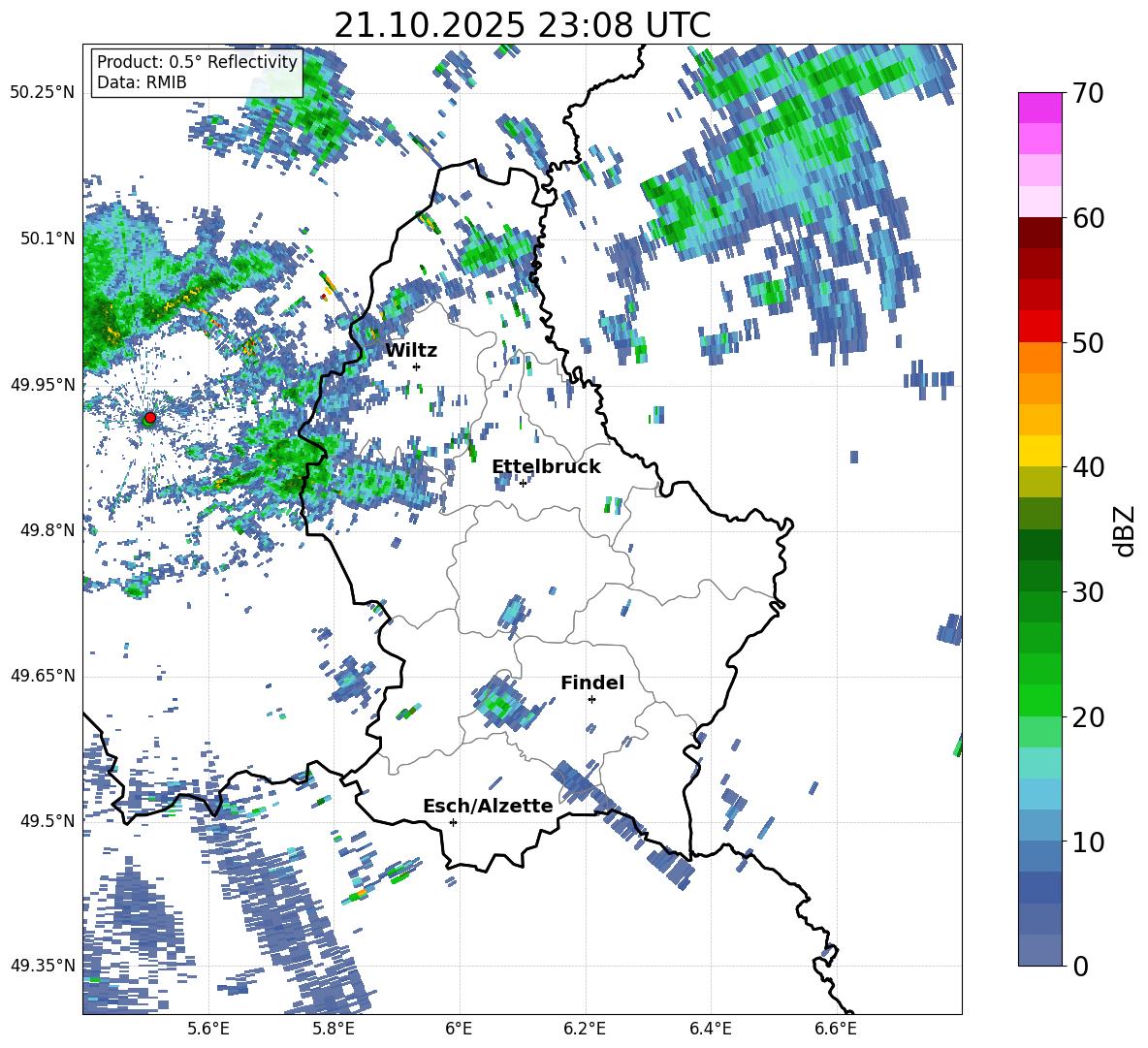Click the 50.25°N latitude label
1148x1048 pixels.
pos(43,93)
